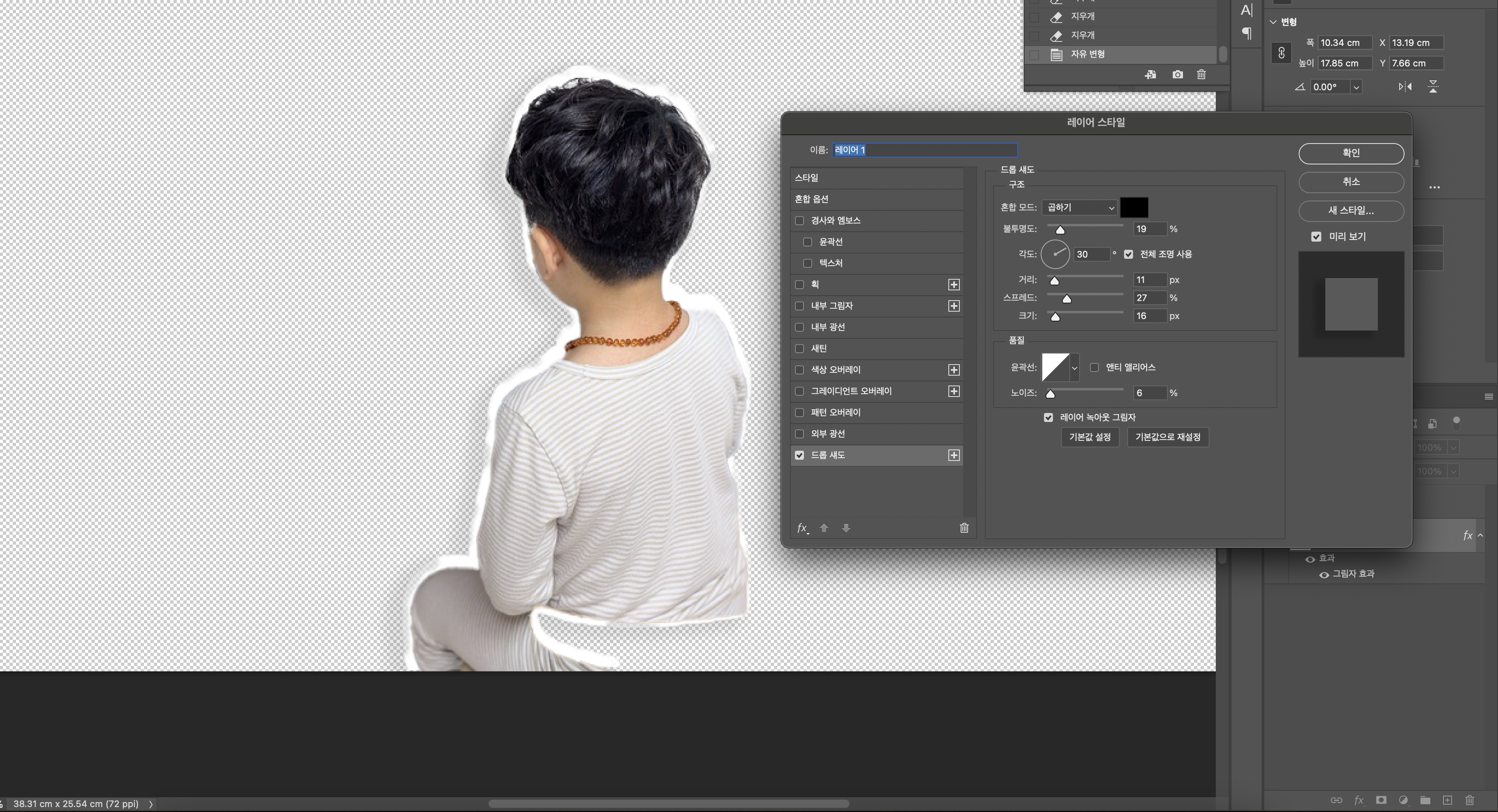Click the black shadow color swatch
The height and width of the screenshot is (812, 1498).
(1134, 208)
